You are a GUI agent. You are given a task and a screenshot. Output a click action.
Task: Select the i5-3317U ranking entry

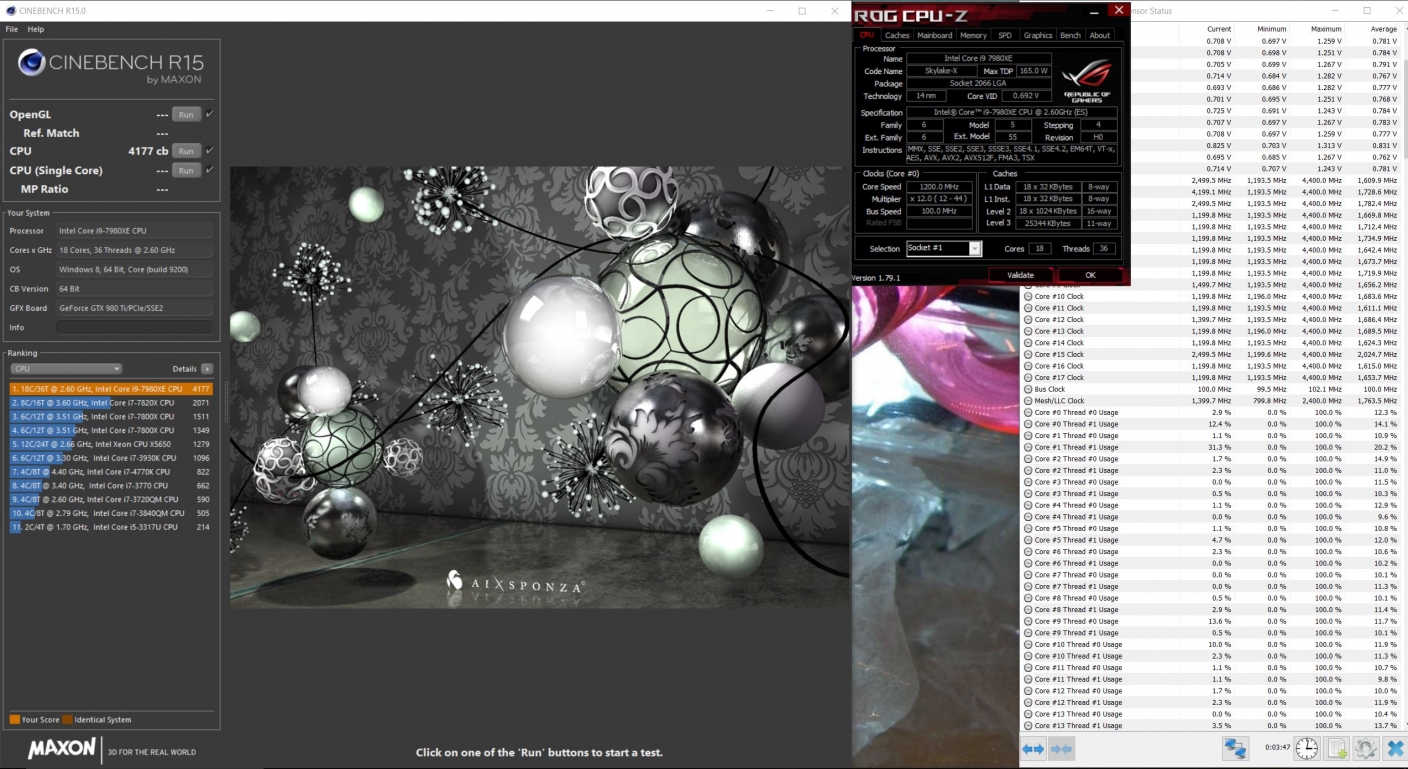point(111,527)
